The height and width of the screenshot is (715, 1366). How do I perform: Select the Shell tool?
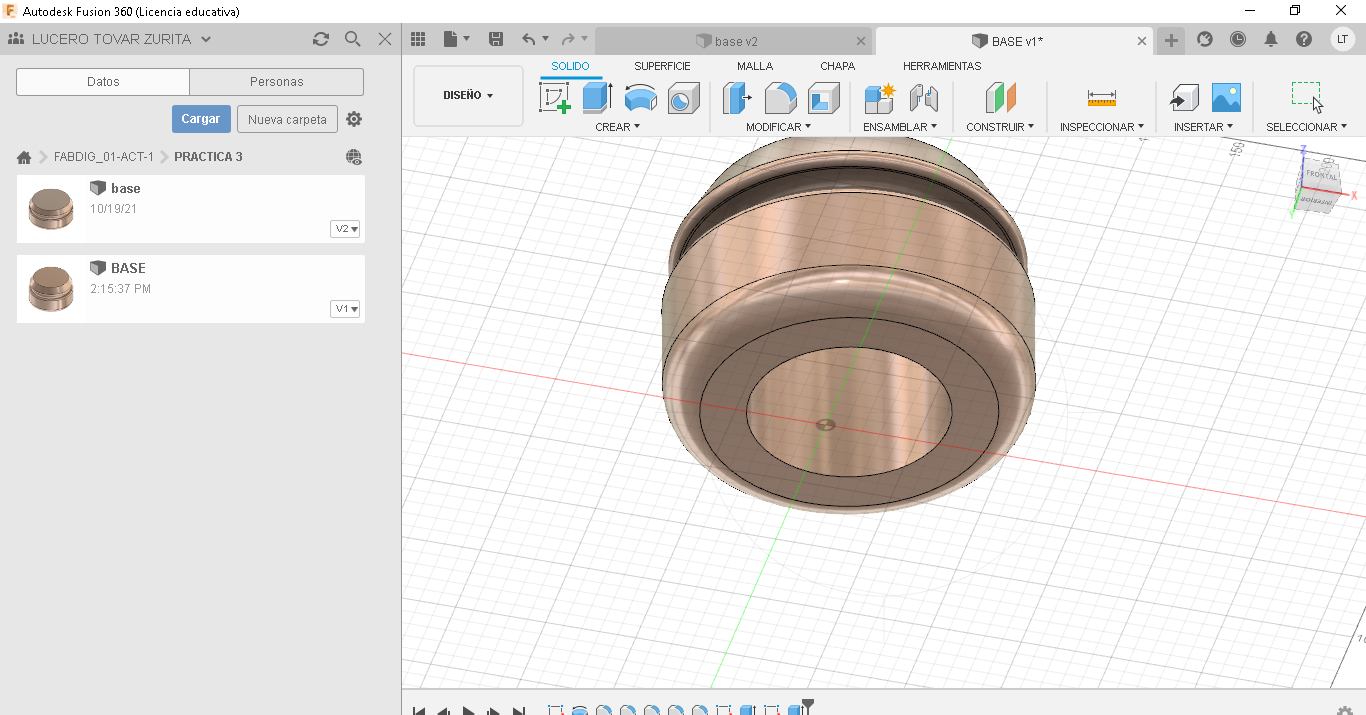click(823, 98)
